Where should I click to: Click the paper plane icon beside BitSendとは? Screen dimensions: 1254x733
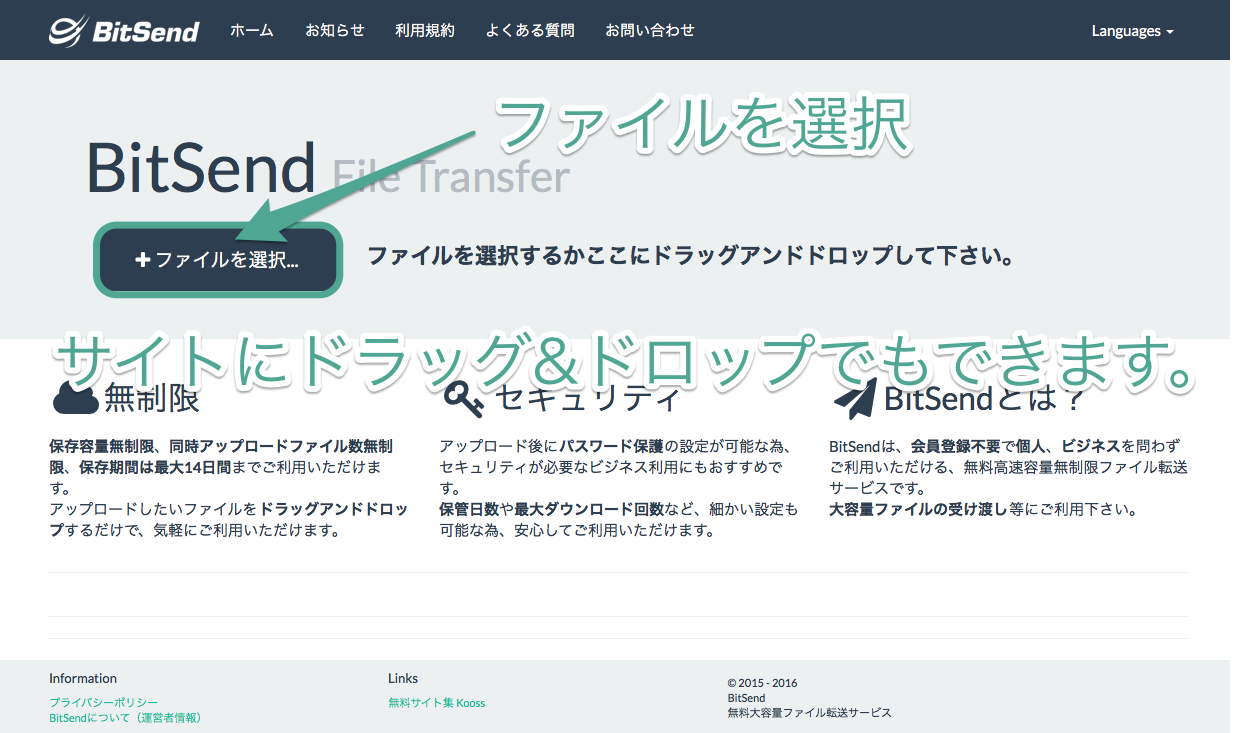[x=855, y=397]
